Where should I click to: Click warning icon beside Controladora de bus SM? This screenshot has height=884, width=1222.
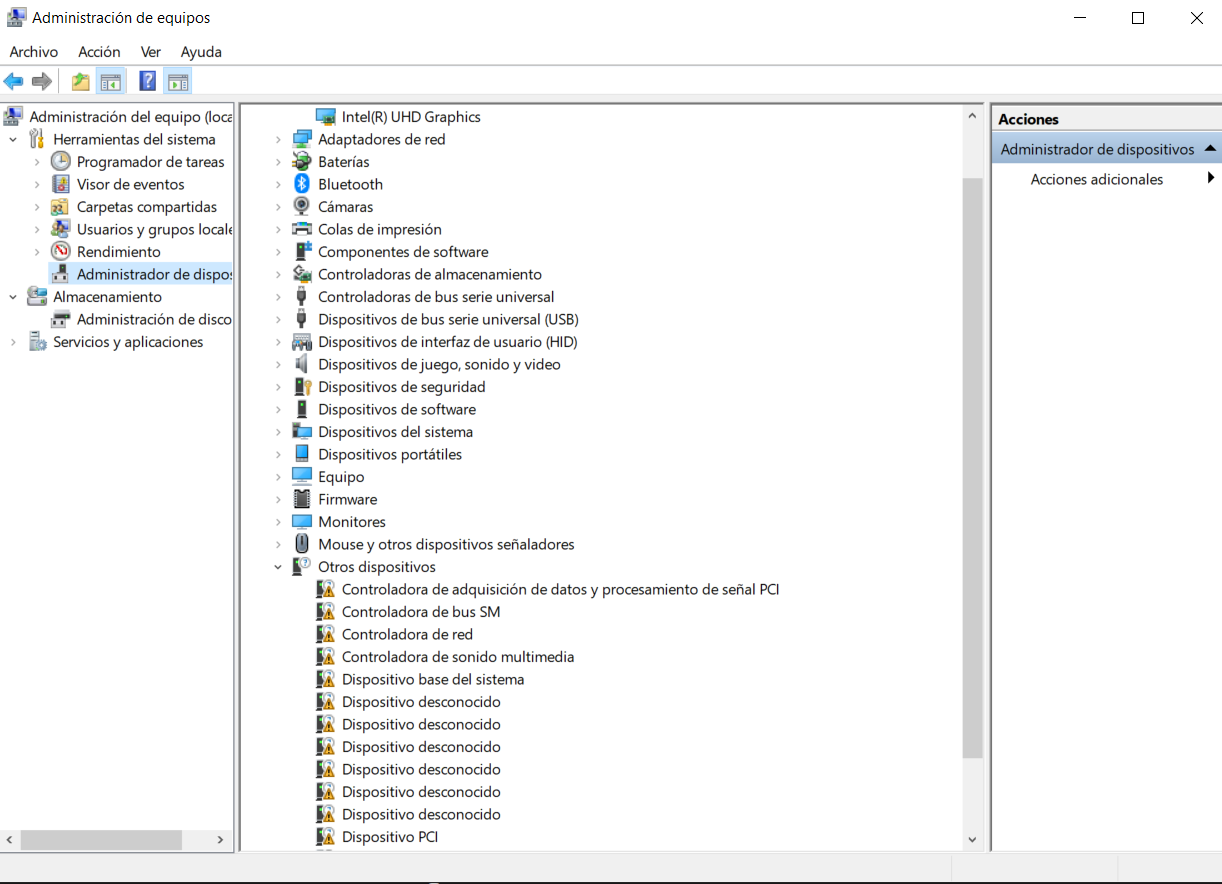click(x=326, y=612)
